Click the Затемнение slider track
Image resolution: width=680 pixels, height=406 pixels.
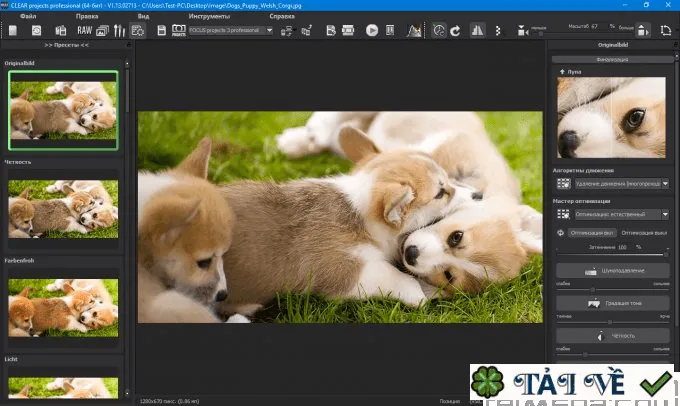[x=612, y=254]
